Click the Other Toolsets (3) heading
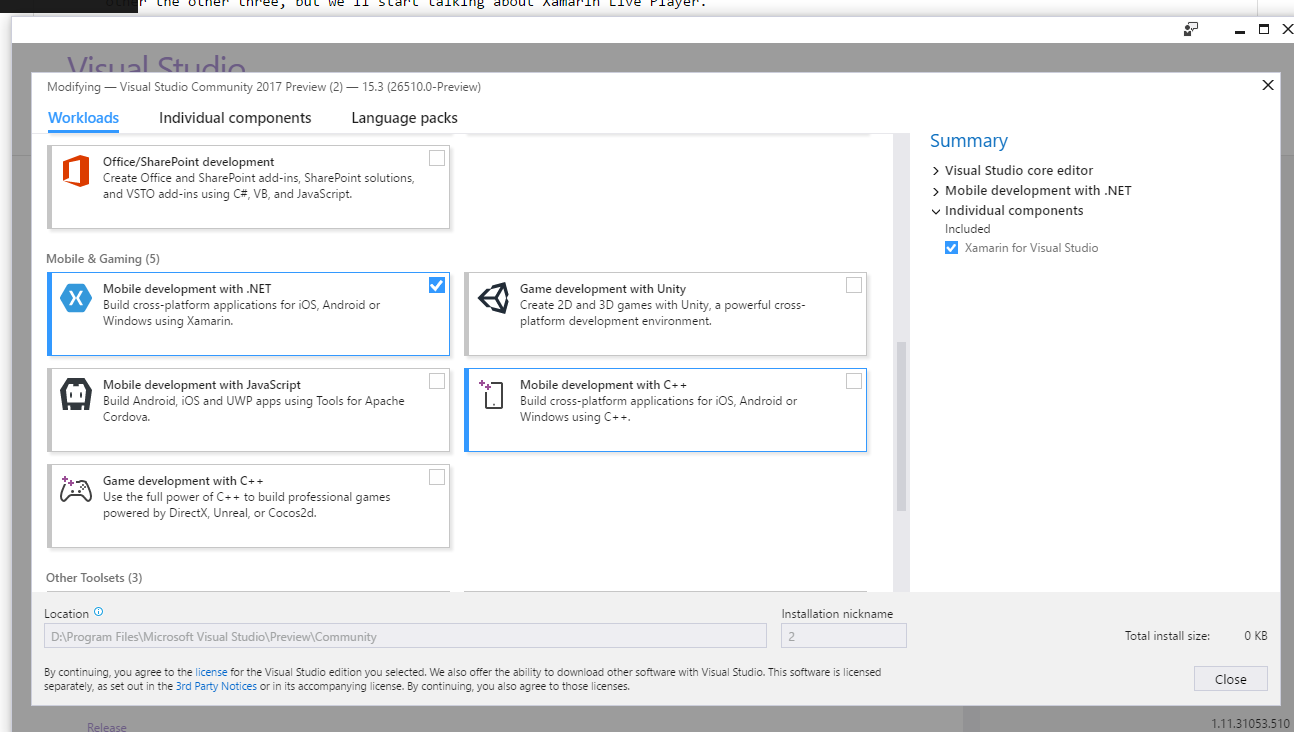 click(x=94, y=578)
